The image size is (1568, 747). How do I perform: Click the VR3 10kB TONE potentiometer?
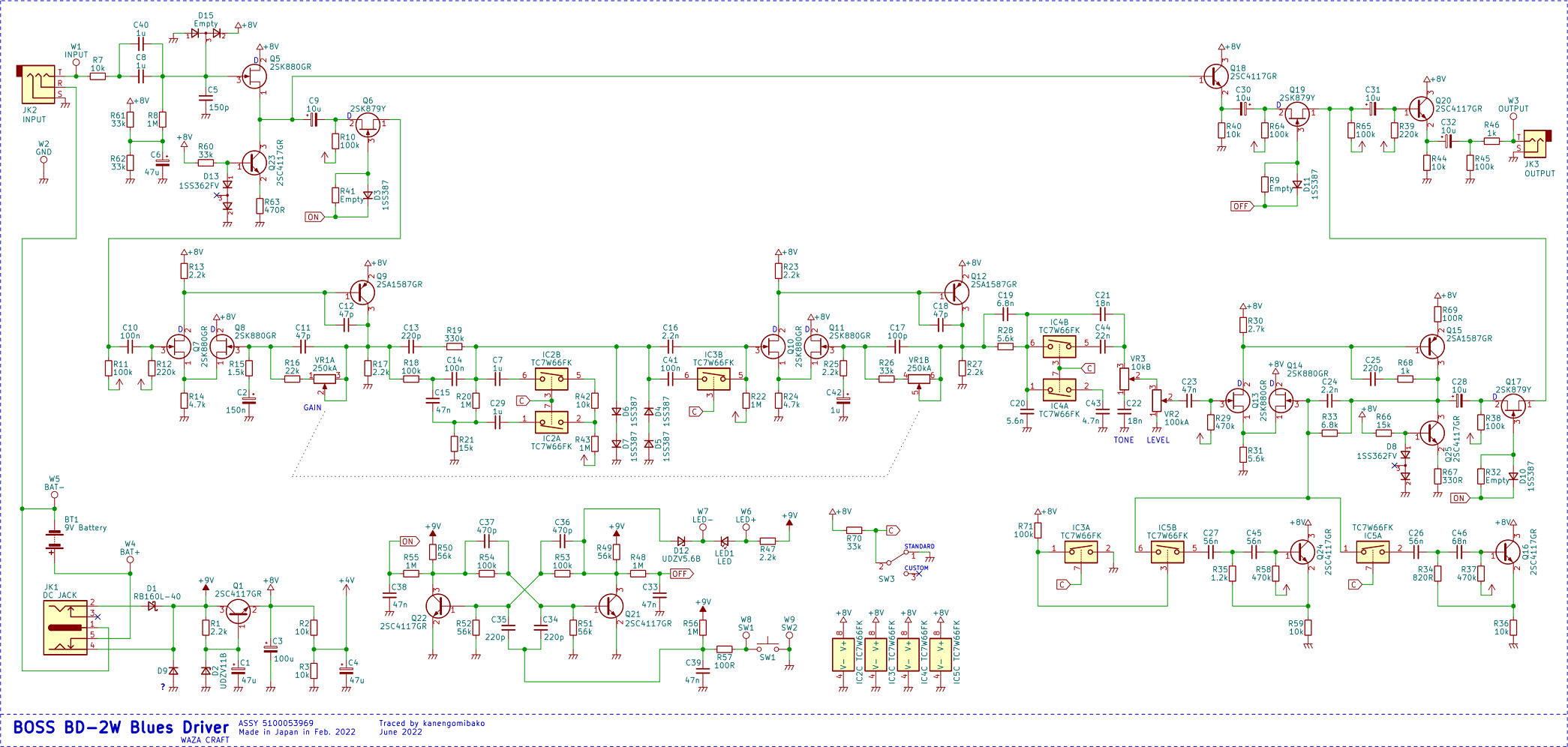pos(1123,379)
